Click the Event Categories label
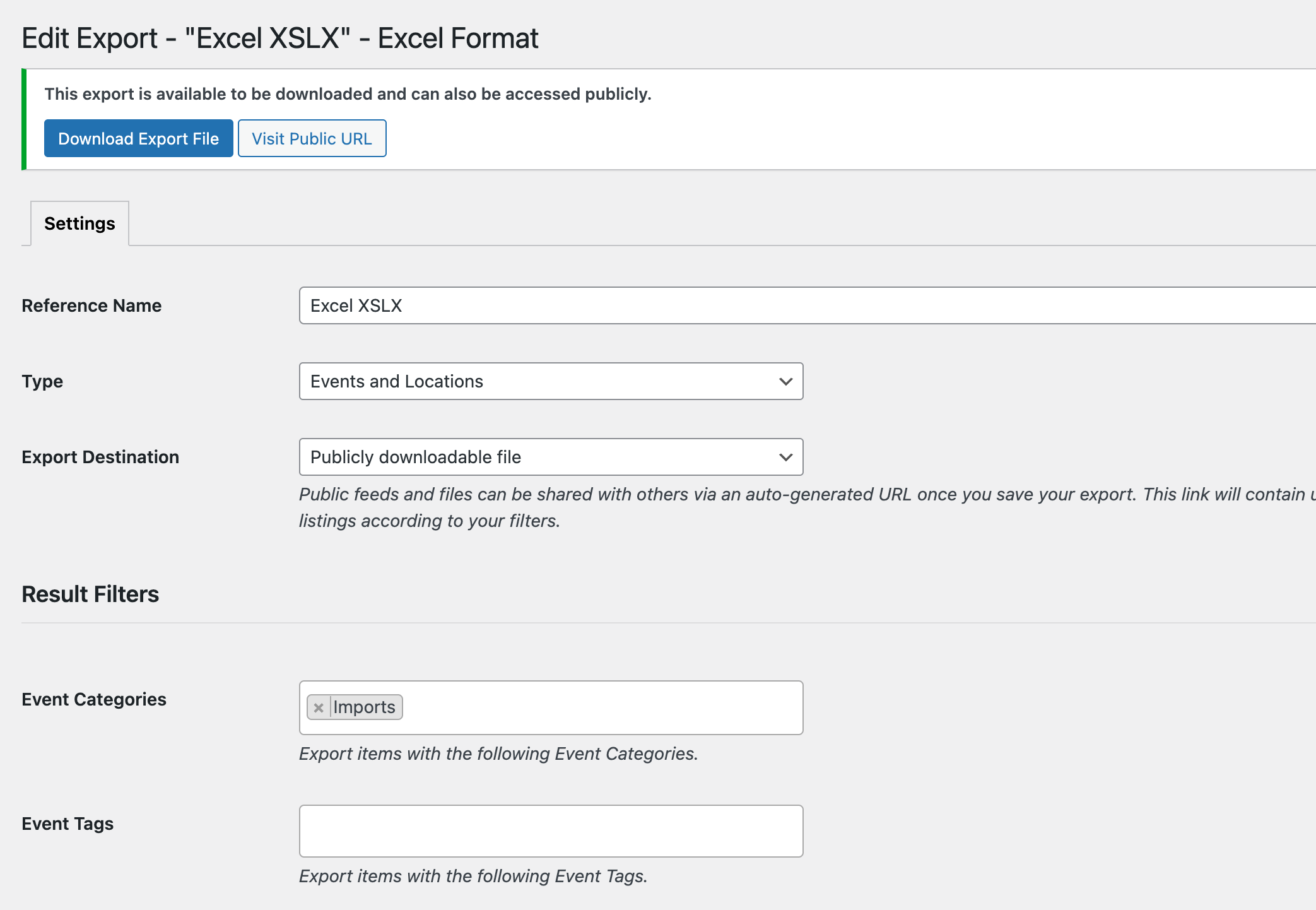The height and width of the screenshot is (910, 1316). (x=94, y=699)
